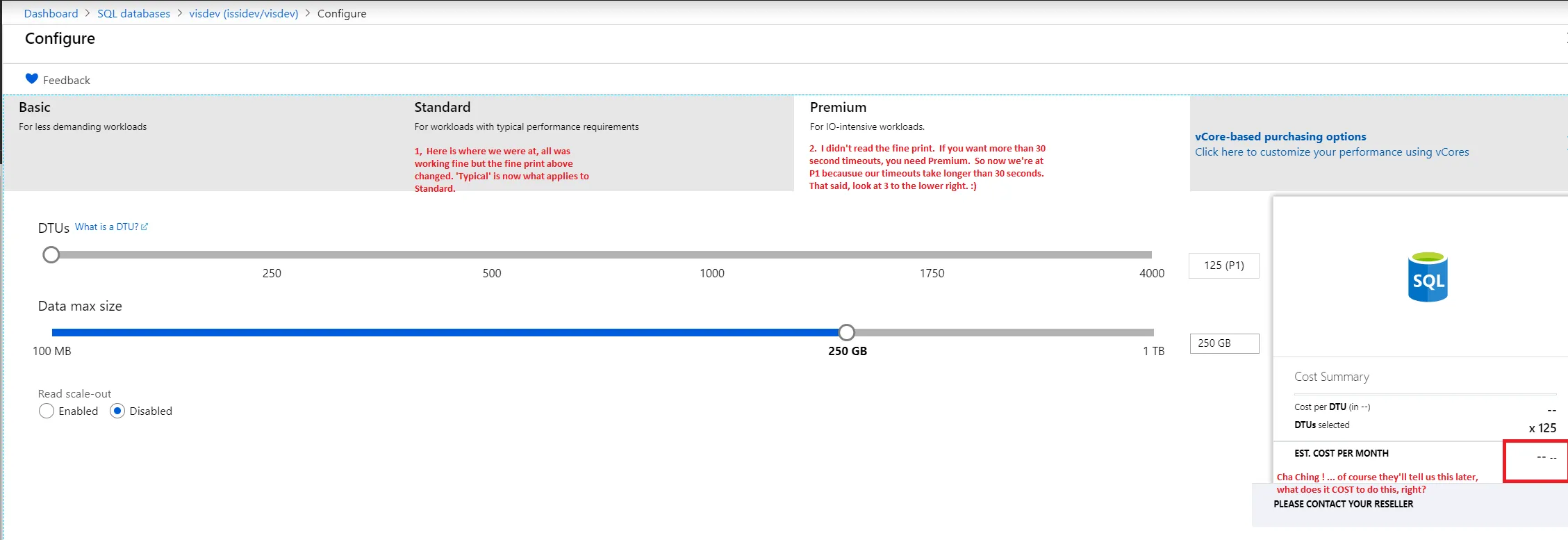Screen dimensions: 1568x540
Task: Enable Read scale-out radio button
Action: pyautogui.click(x=47, y=411)
